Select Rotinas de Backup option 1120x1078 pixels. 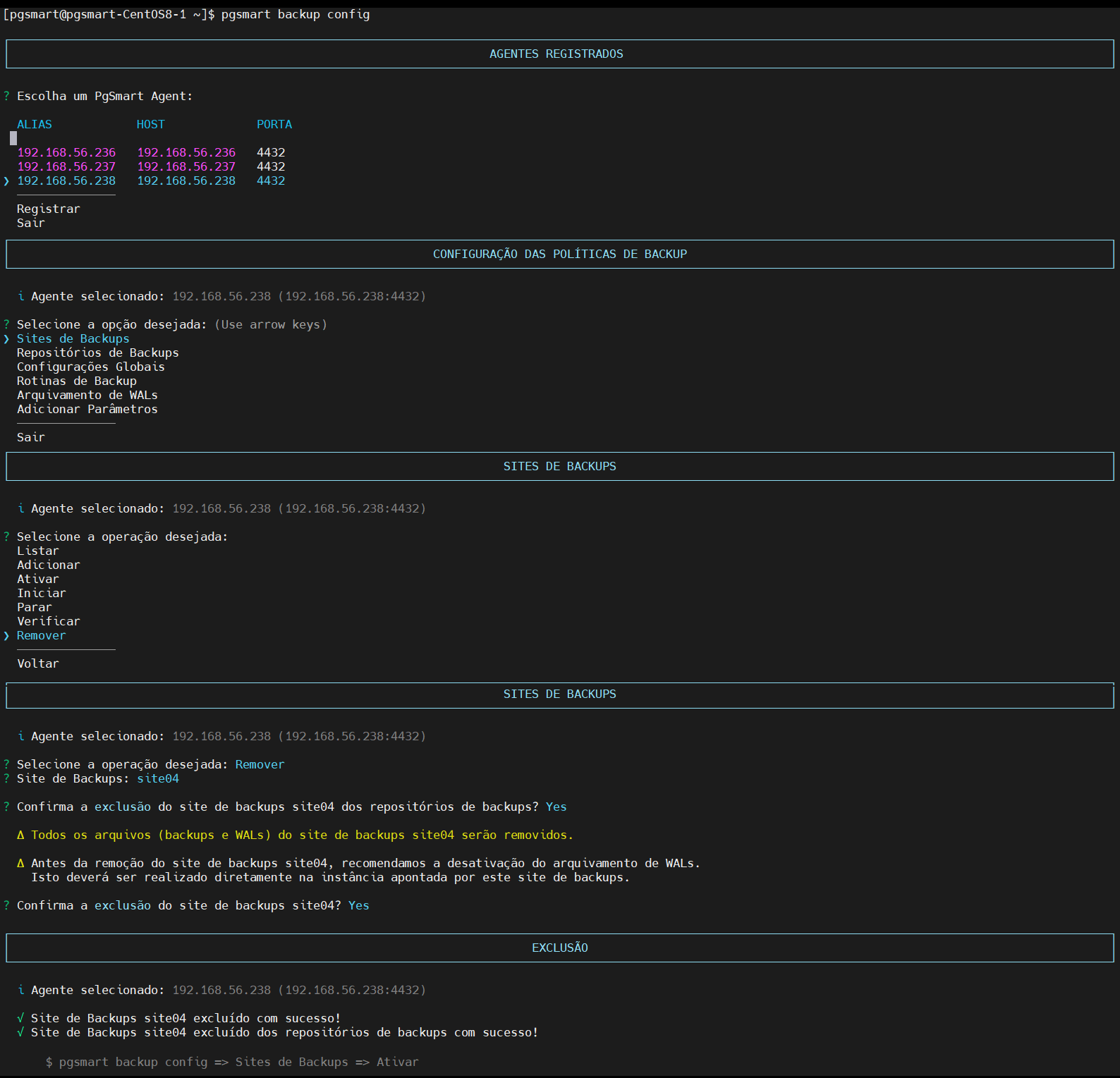point(77,381)
